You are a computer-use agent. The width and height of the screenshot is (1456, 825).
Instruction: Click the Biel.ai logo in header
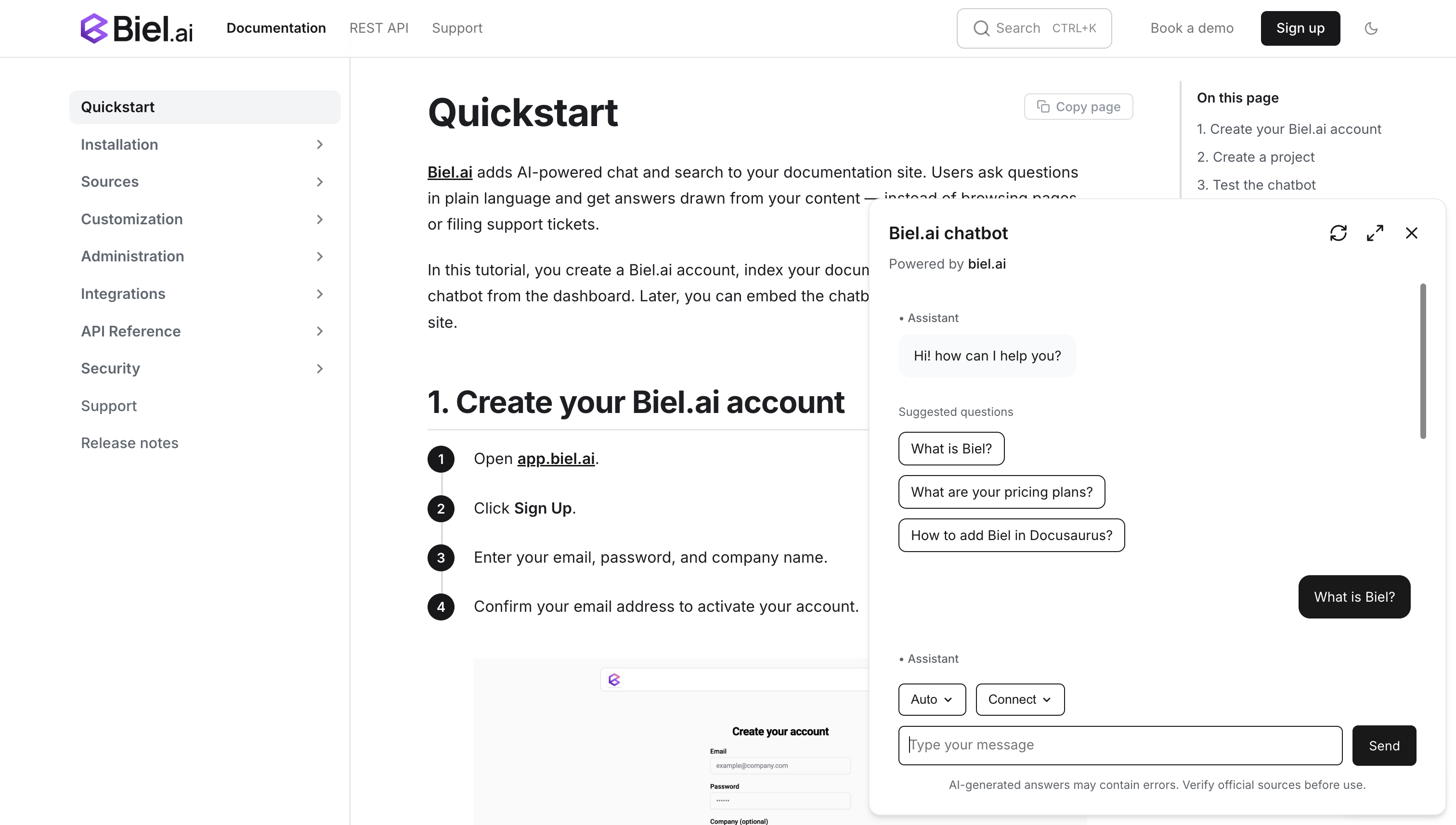click(137, 28)
